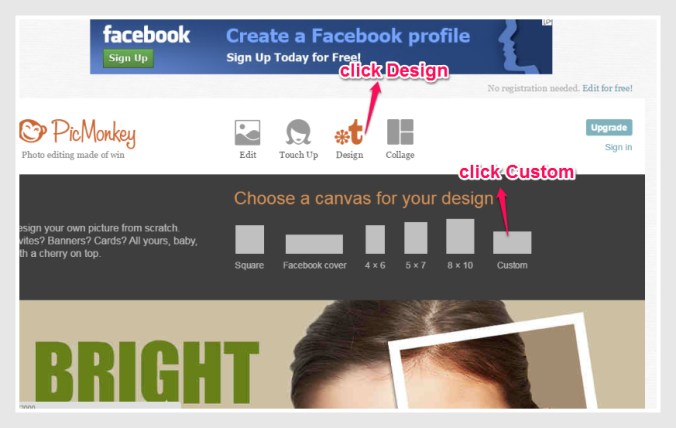Click the ad info icon on banner

pos(547,22)
